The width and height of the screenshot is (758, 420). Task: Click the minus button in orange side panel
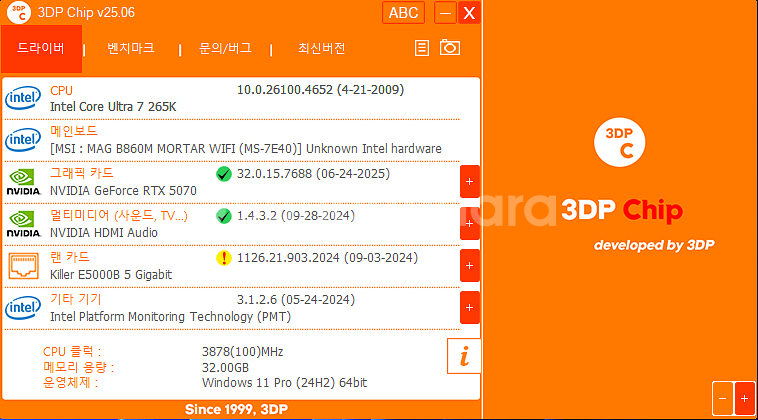click(723, 398)
